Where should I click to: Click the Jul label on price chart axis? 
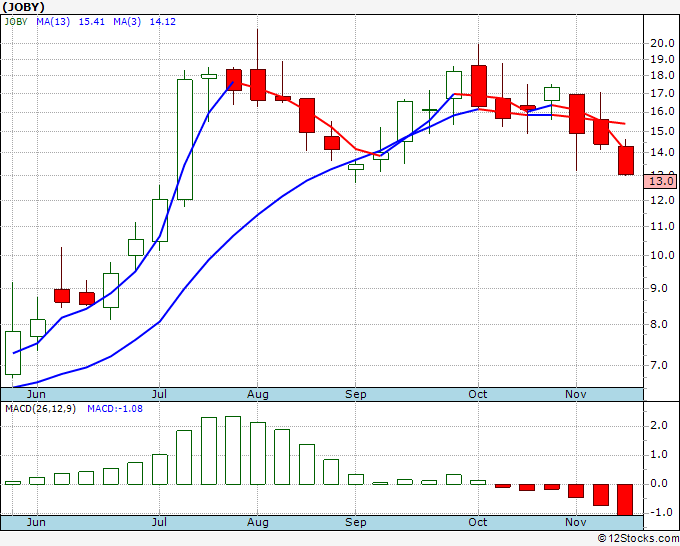pyautogui.click(x=159, y=394)
